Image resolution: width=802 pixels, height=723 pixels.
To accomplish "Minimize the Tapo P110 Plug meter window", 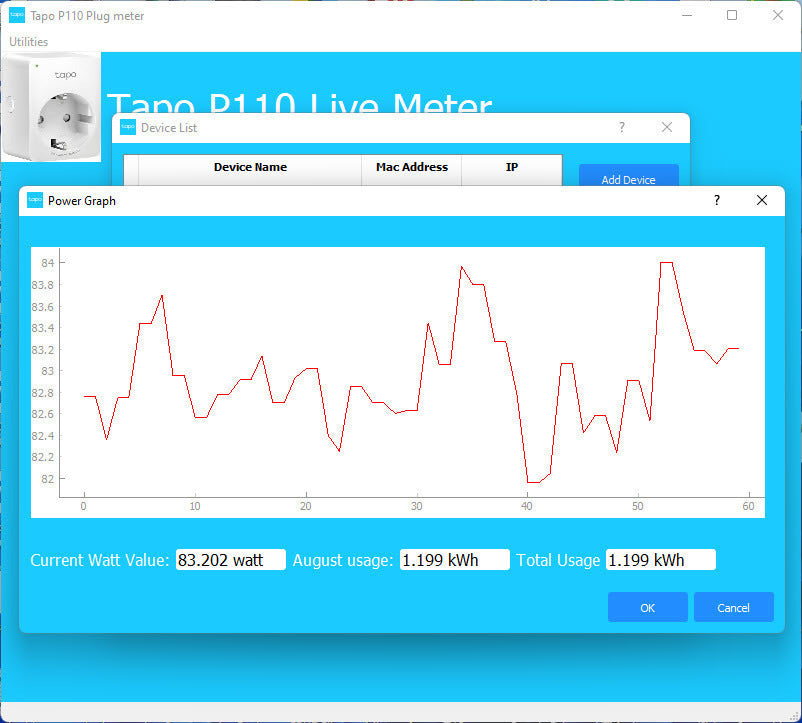I will (686, 15).
